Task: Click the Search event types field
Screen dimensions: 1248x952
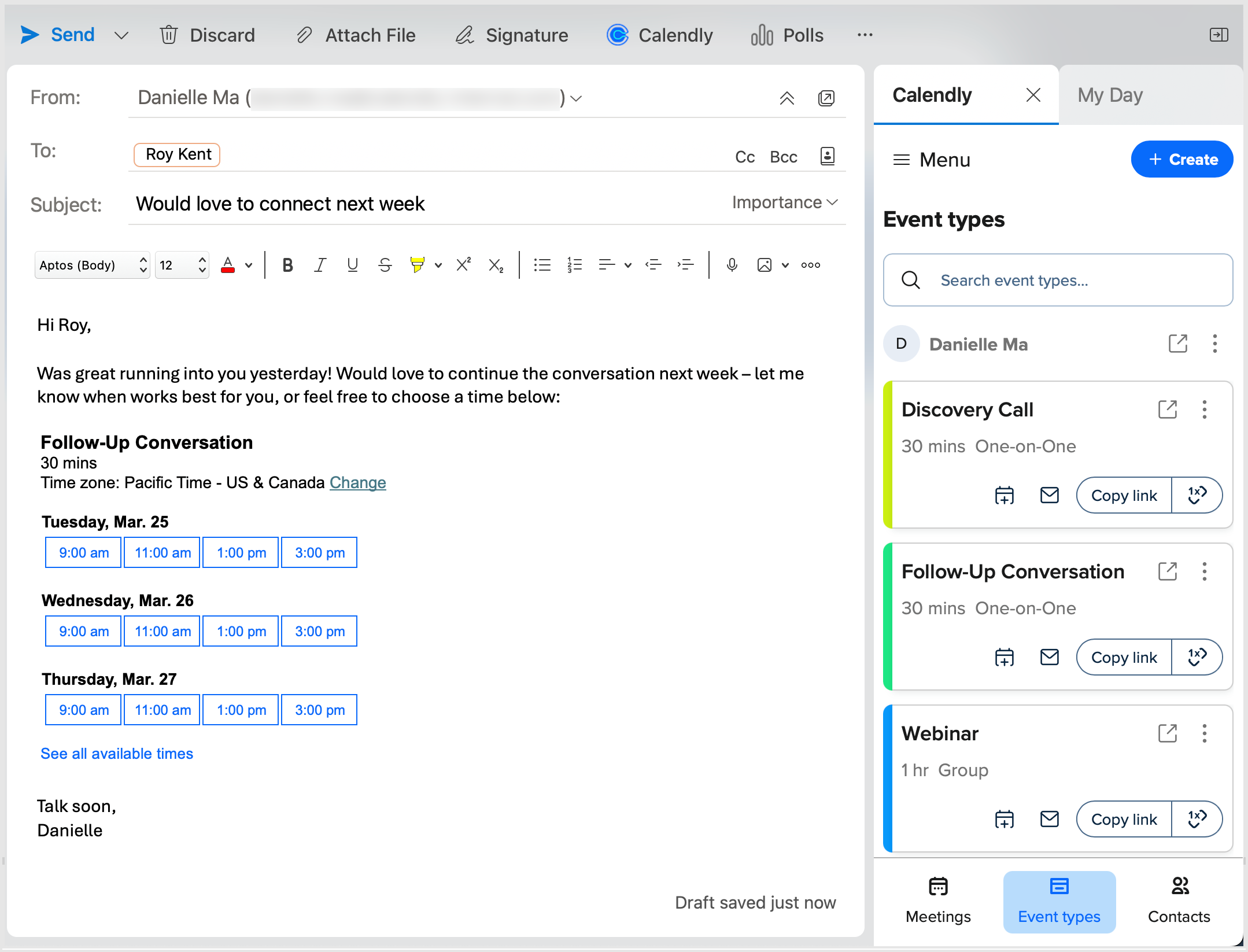Action: [x=1058, y=280]
